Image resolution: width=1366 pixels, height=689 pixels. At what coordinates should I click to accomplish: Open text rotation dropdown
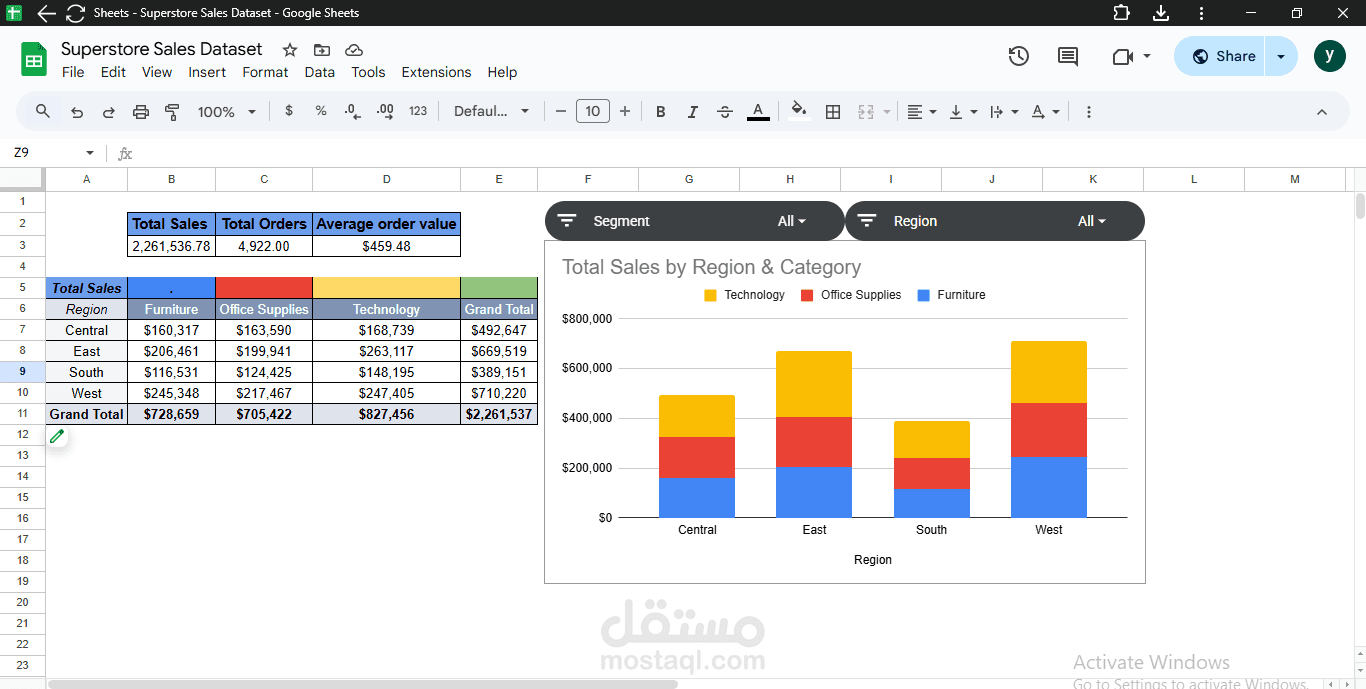pyautogui.click(x=1045, y=112)
